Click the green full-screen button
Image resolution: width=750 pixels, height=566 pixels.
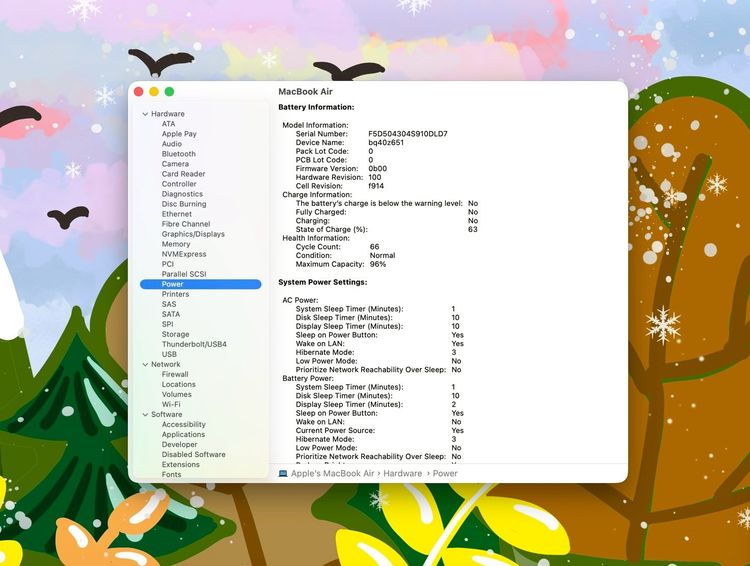point(169,92)
